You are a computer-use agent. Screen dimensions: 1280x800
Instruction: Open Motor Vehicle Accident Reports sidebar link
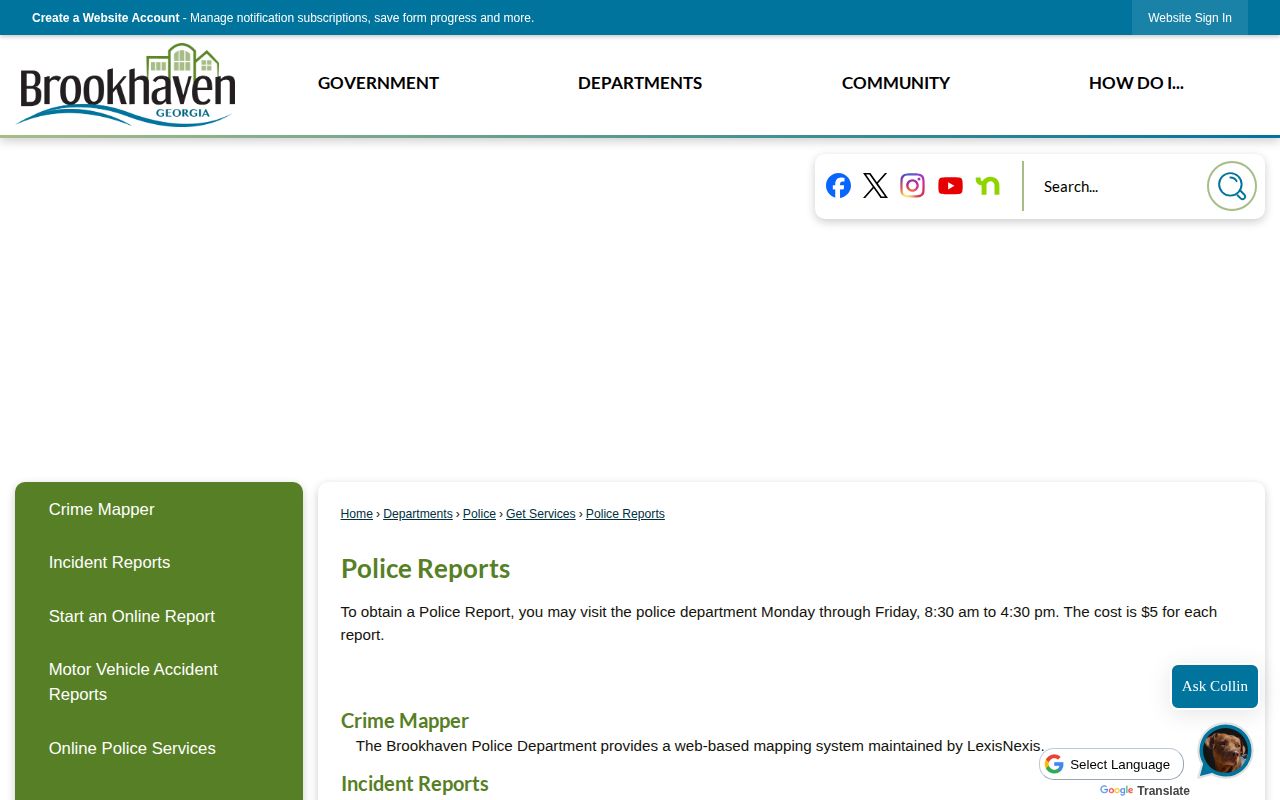(133, 682)
